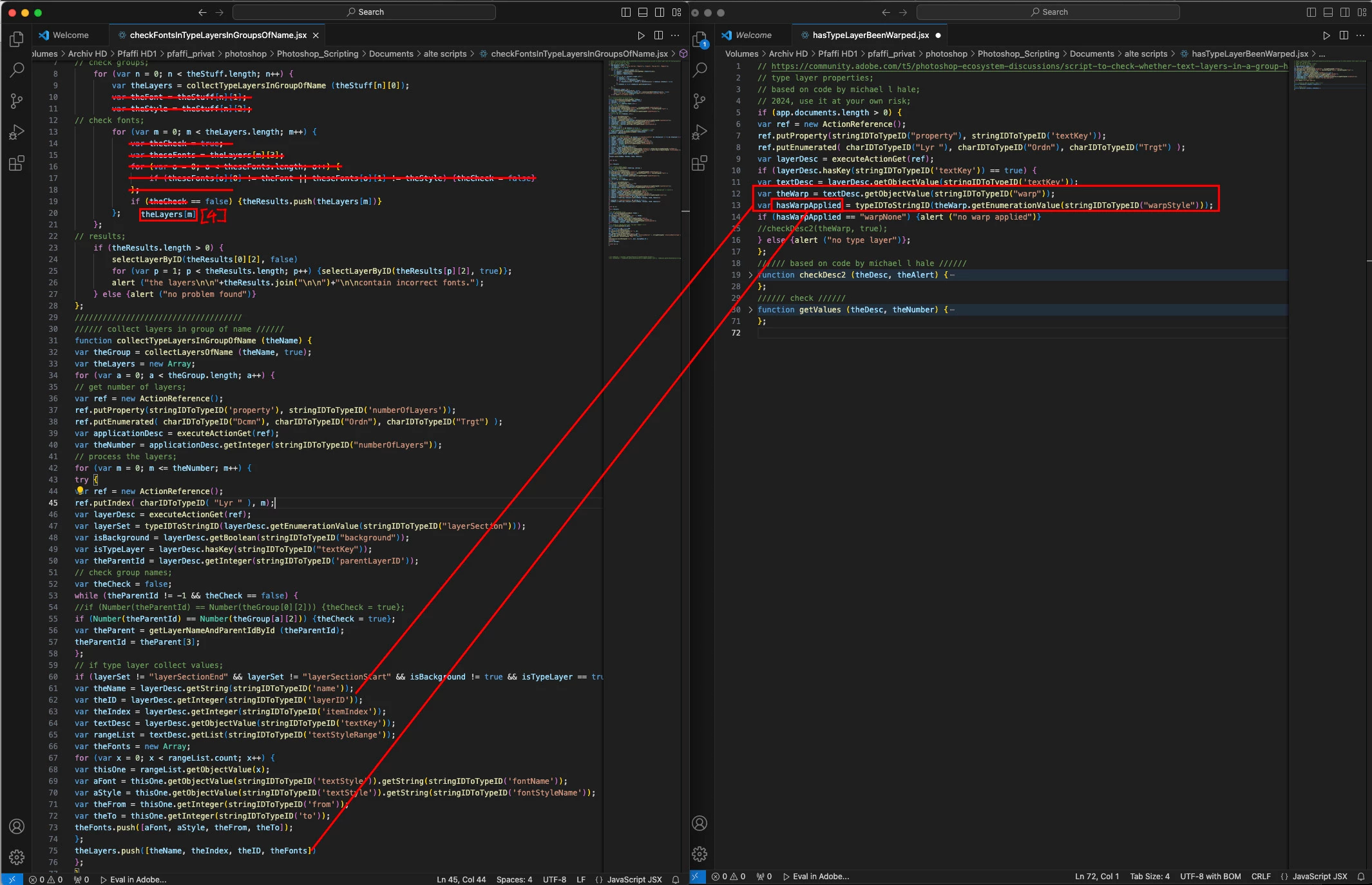The height and width of the screenshot is (885, 1372).
Task: Expand folded getValues function
Action: (x=750, y=310)
